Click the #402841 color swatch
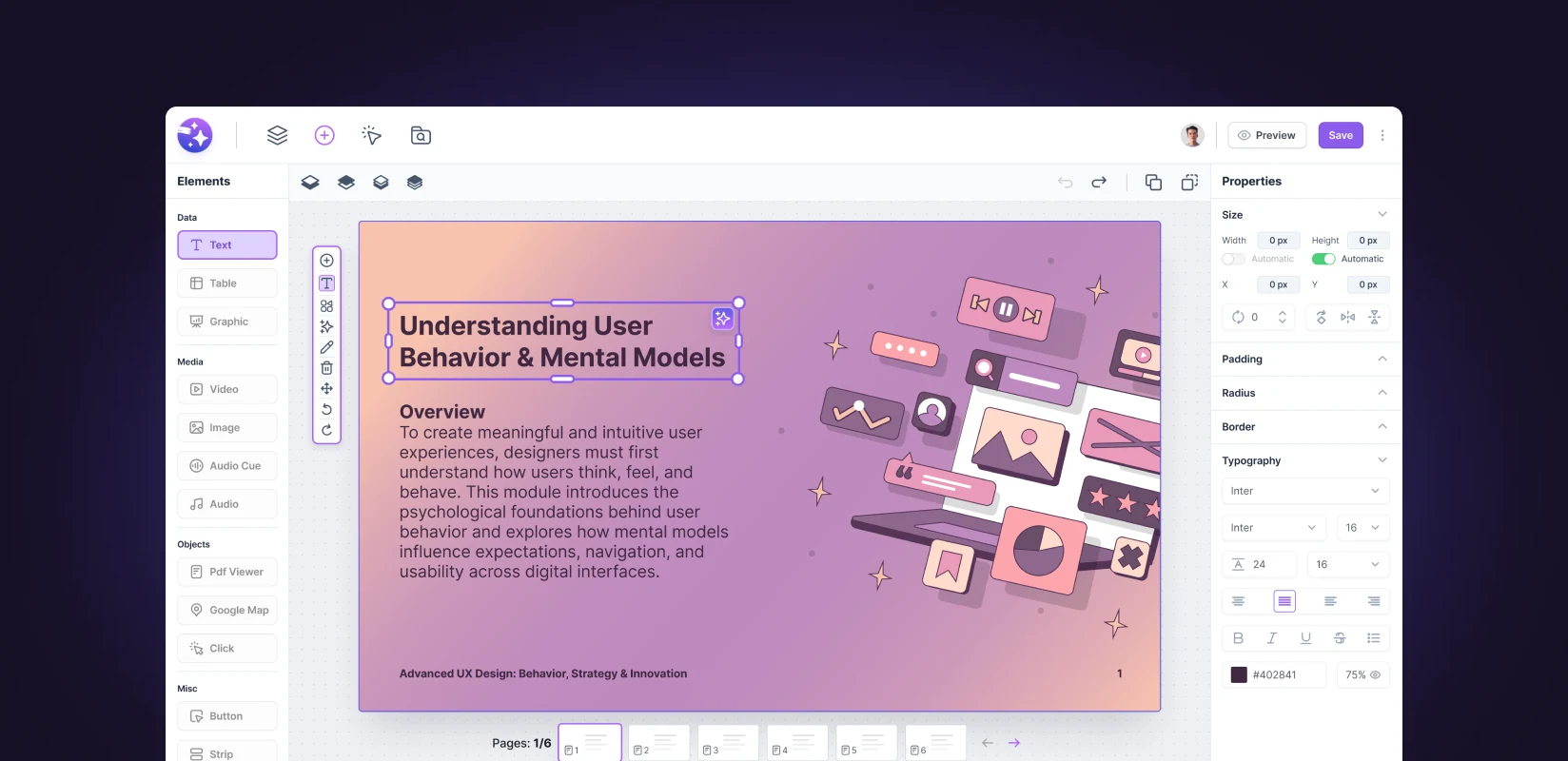Viewport: 1568px width, 761px height. [1239, 675]
